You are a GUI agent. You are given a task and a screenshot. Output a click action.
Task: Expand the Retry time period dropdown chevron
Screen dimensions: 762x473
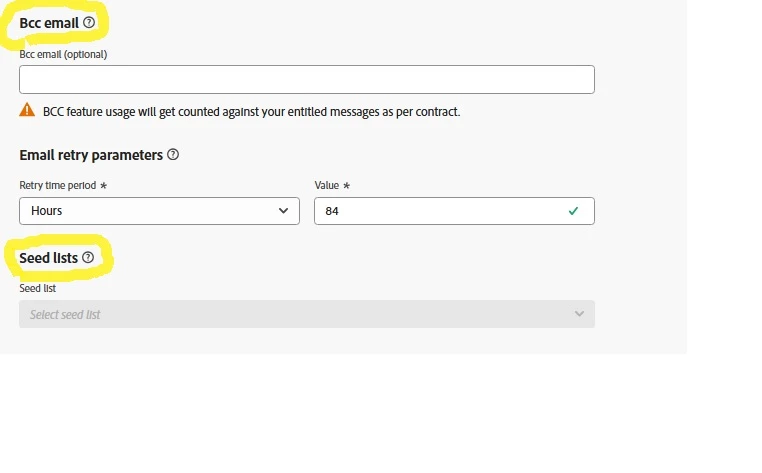[x=283, y=211]
